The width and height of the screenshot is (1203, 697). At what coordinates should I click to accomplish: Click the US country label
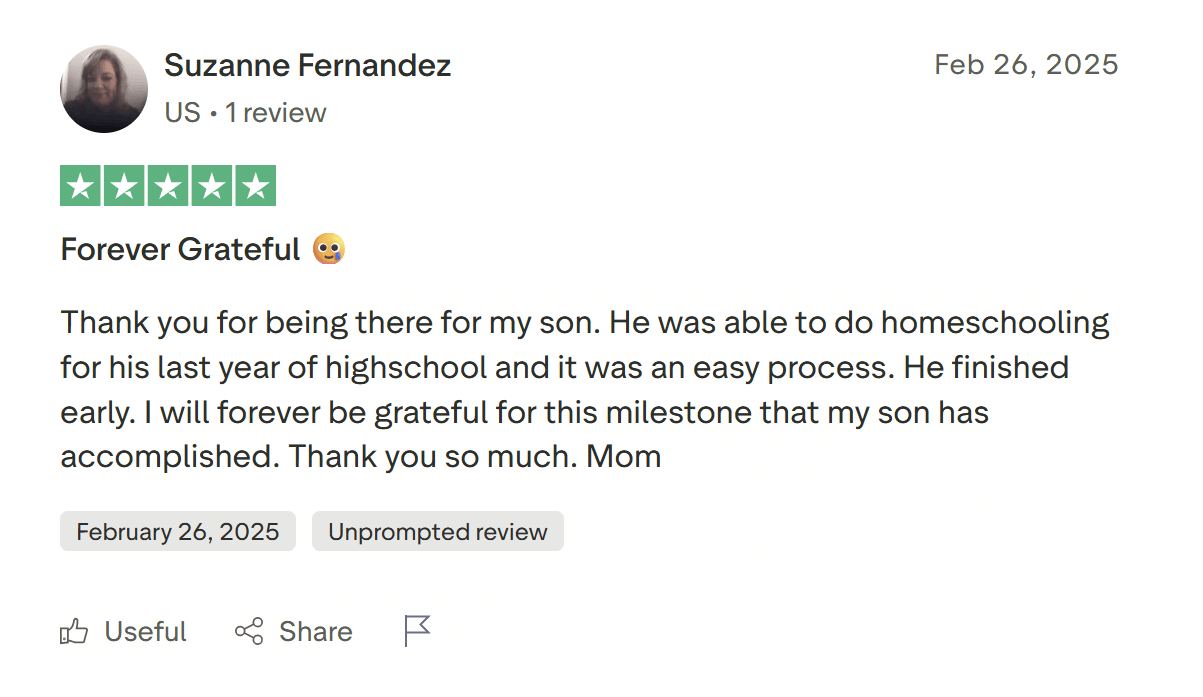click(x=182, y=112)
